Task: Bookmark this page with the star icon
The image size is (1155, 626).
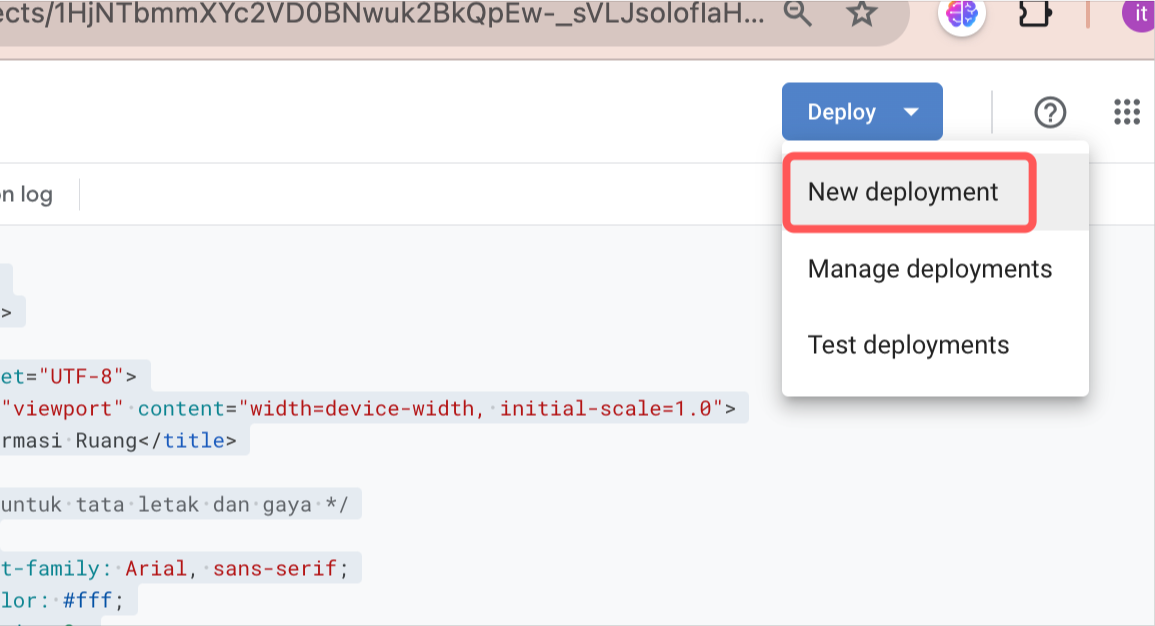Action: [x=861, y=13]
